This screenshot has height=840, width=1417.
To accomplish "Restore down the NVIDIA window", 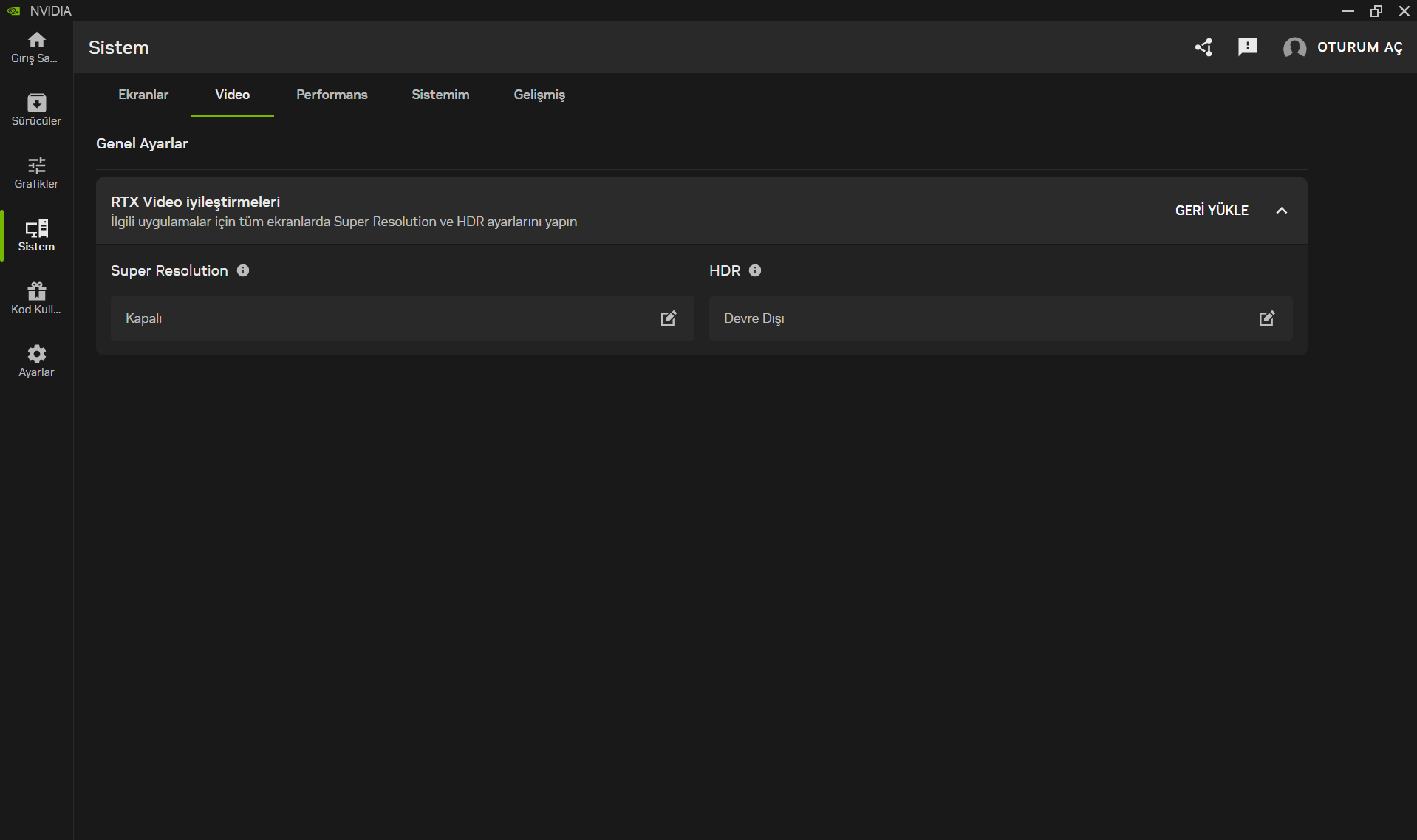I will (1376, 10).
